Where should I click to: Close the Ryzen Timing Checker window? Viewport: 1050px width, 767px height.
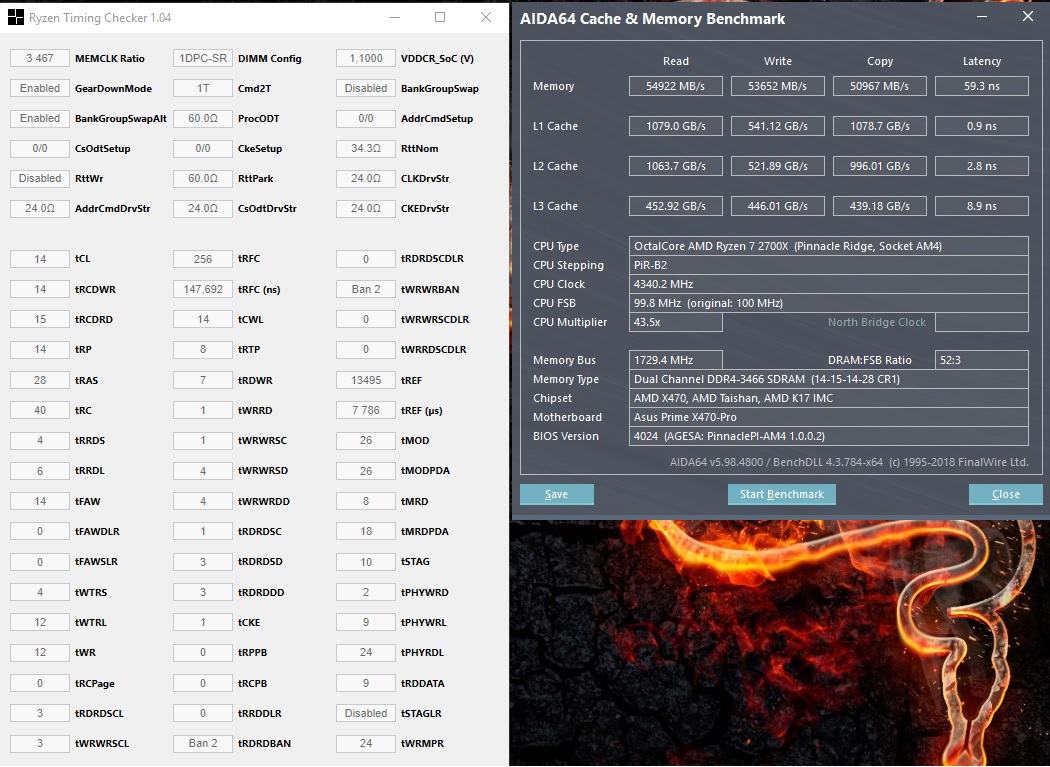(x=486, y=17)
